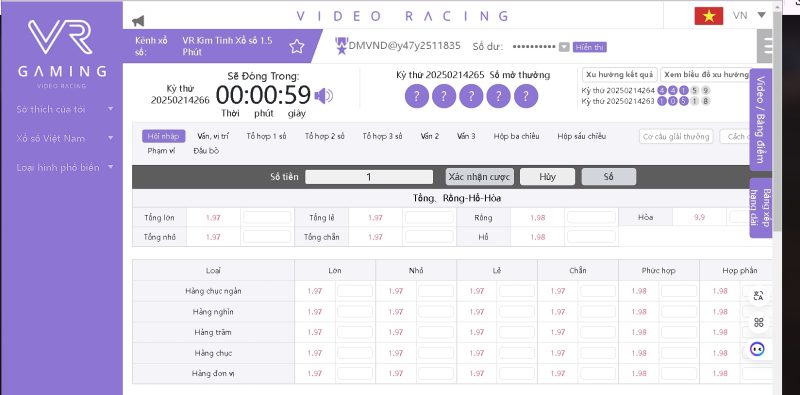
Task: Click the Số tiền amount input field
Action: point(369,177)
